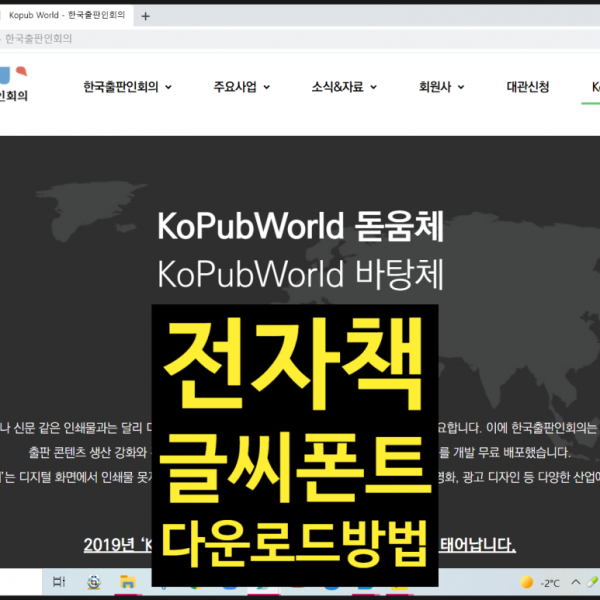600x600 pixels.
Task: Expand the chevron beside 한국출판인회의 menu
Action: 168,88
